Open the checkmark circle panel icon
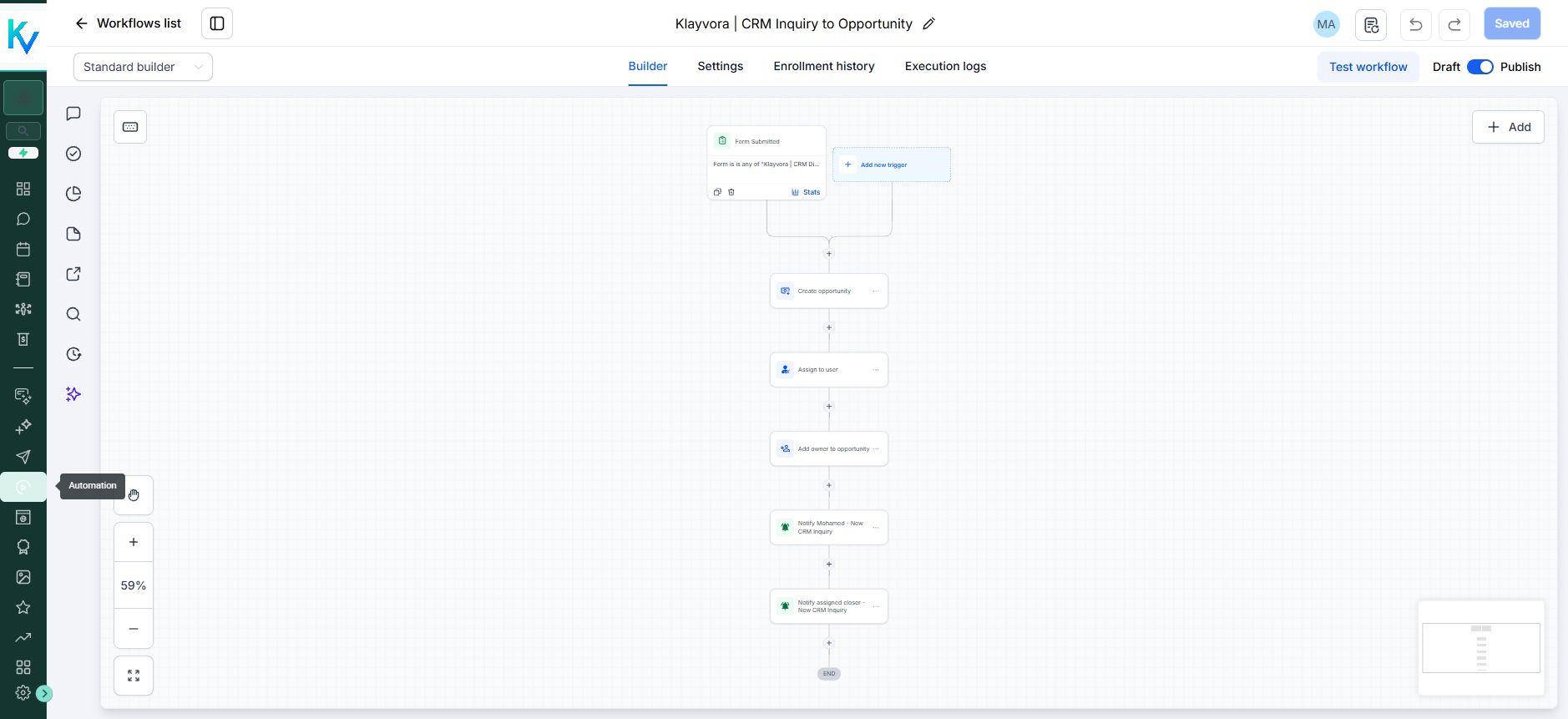This screenshot has height=719, width=1568. pyautogui.click(x=73, y=154)
